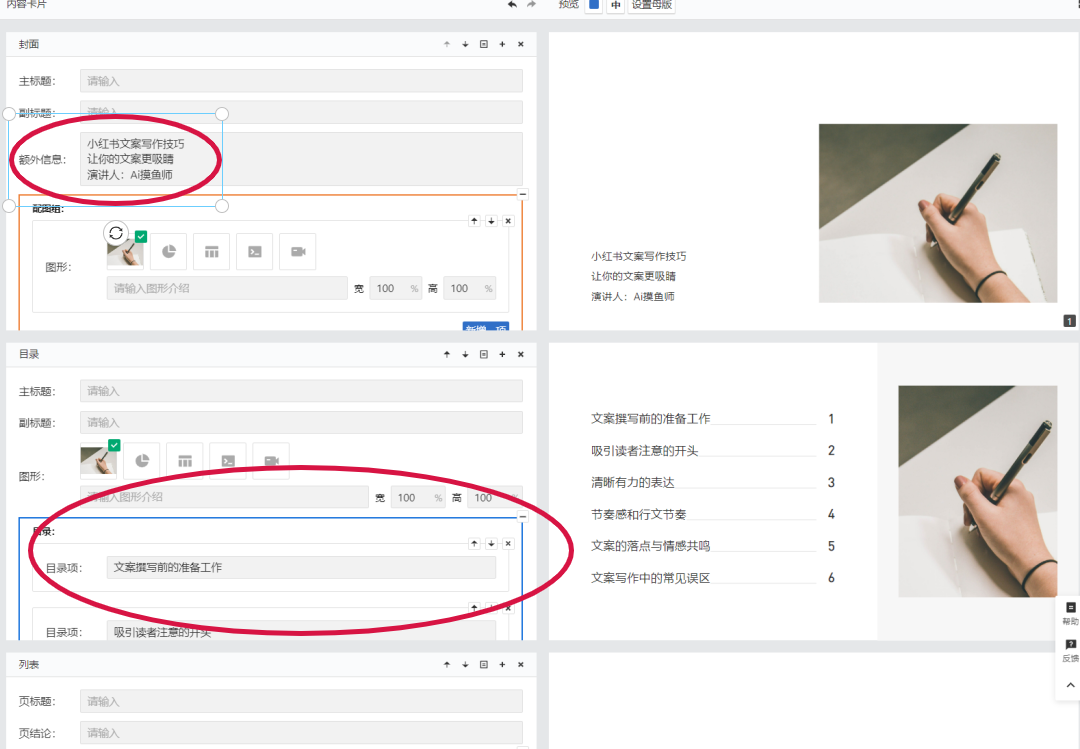Click the redo arrow in the top toolbar

[531, 5]
